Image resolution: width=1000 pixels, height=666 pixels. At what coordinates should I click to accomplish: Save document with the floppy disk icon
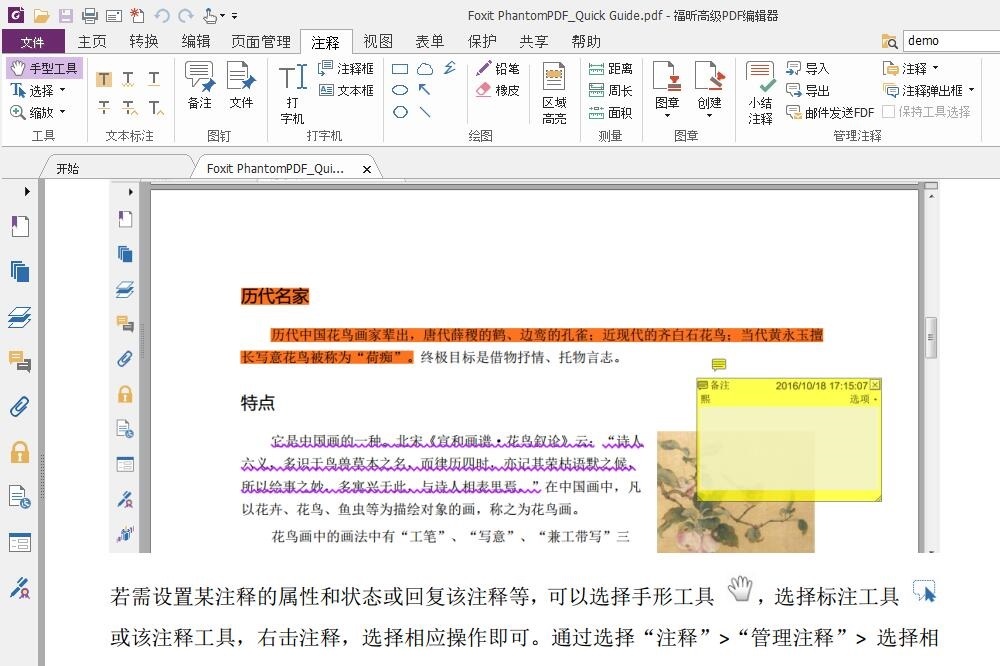point(65,15)
